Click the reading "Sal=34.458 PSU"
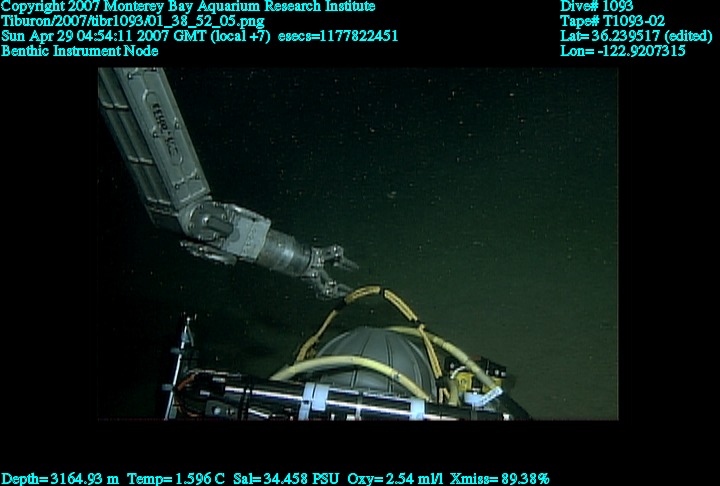 click(286, 479)
